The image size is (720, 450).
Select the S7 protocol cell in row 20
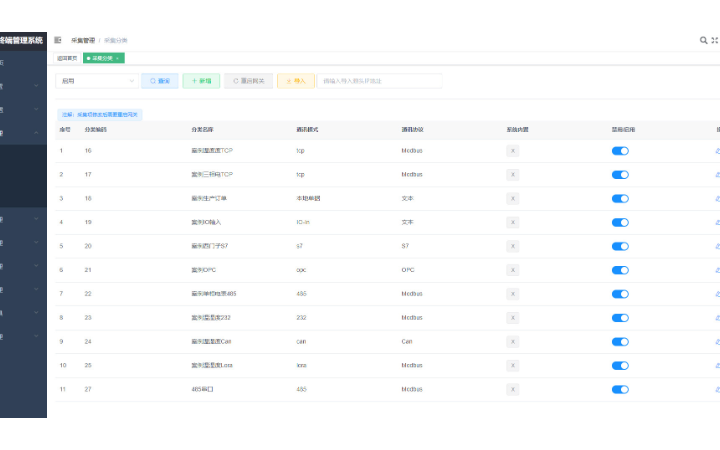405,246
